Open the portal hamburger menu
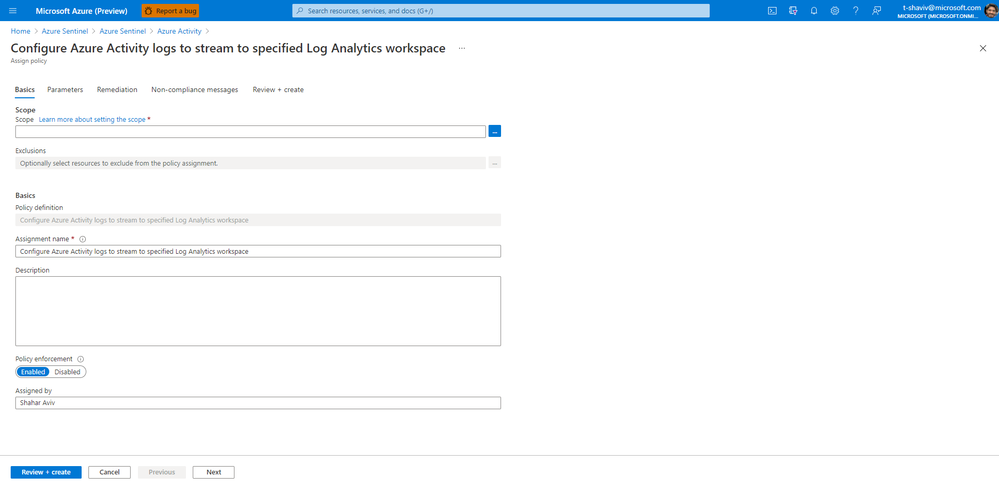This screenshot has width=999, height=486. pos(13,11)
